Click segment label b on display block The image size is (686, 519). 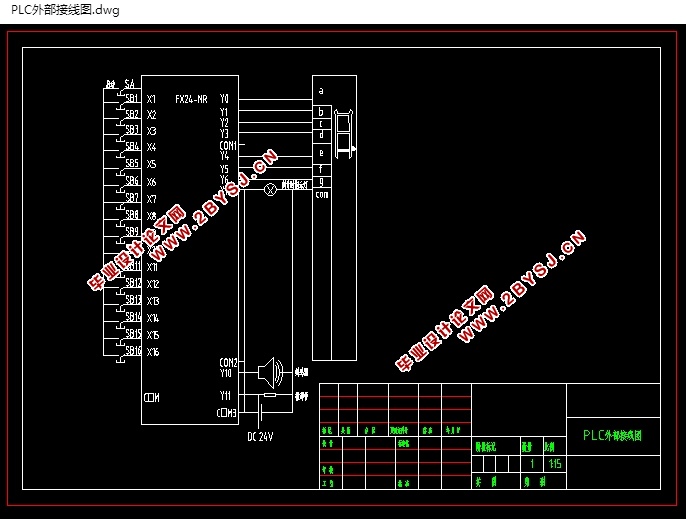[x=321, y=112]
